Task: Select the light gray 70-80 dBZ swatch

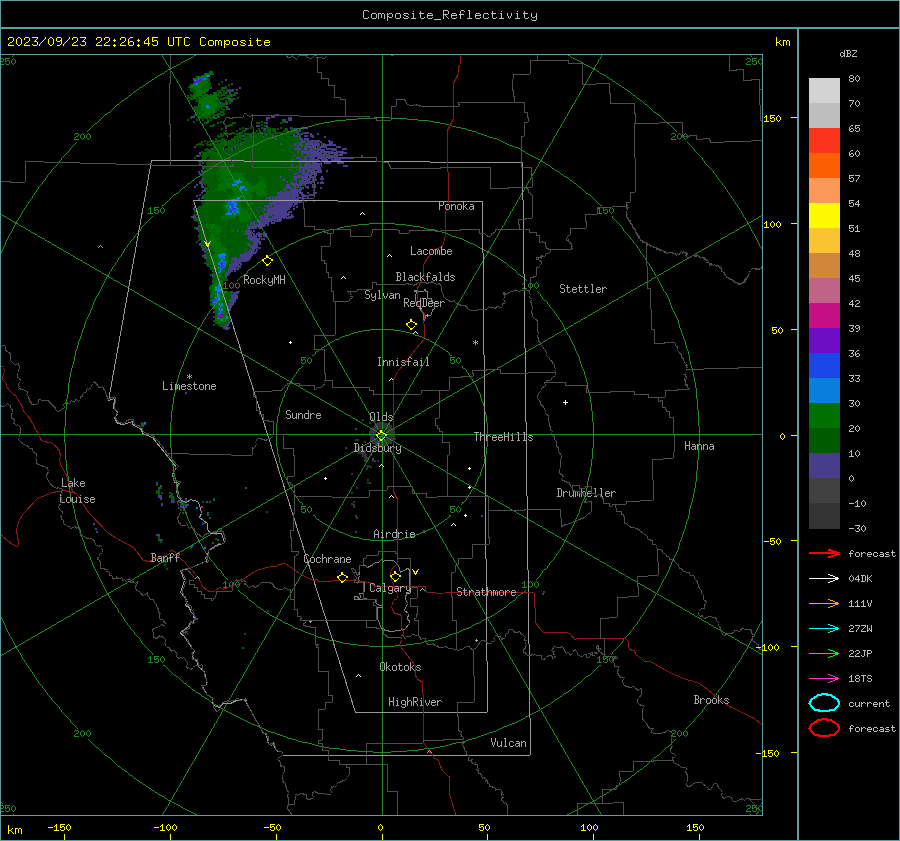Action: (824, 91)
